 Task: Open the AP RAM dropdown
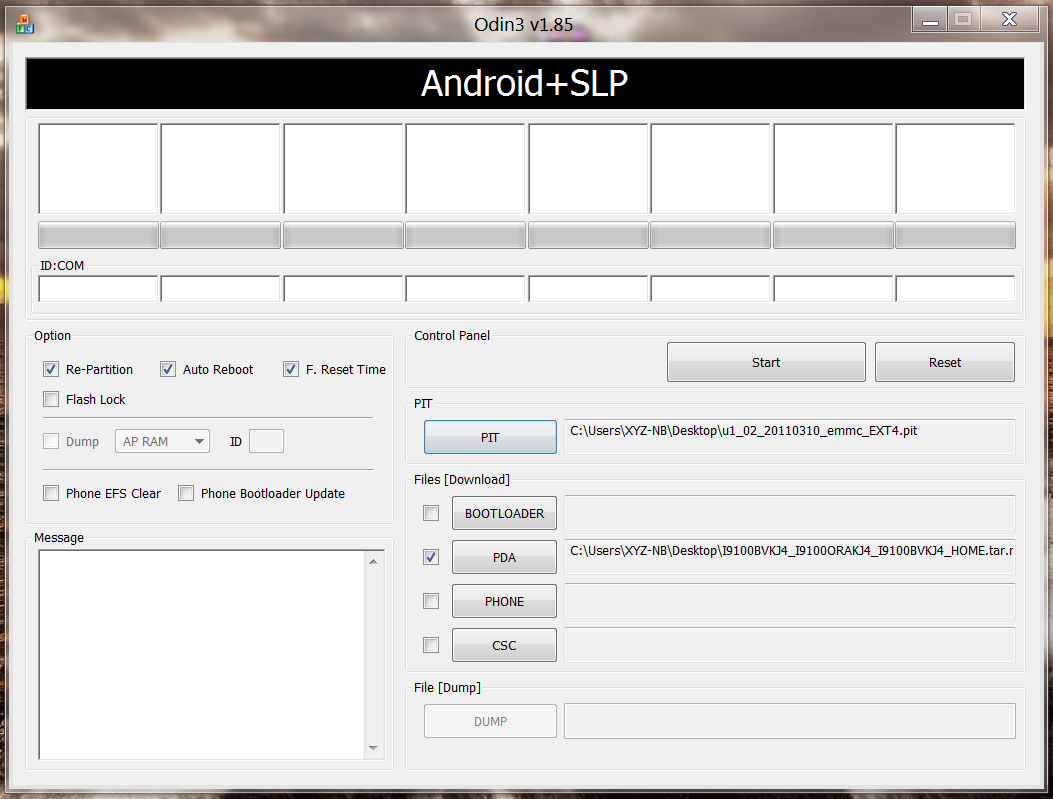pyautogui.click(x=163, y=441)
